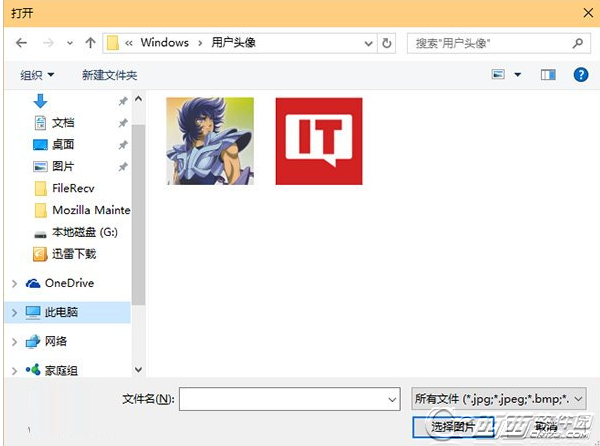Open the 文件名 dropdown arrow
The image size is (600, 446).
pyautogui.click(x=392, y=399)
